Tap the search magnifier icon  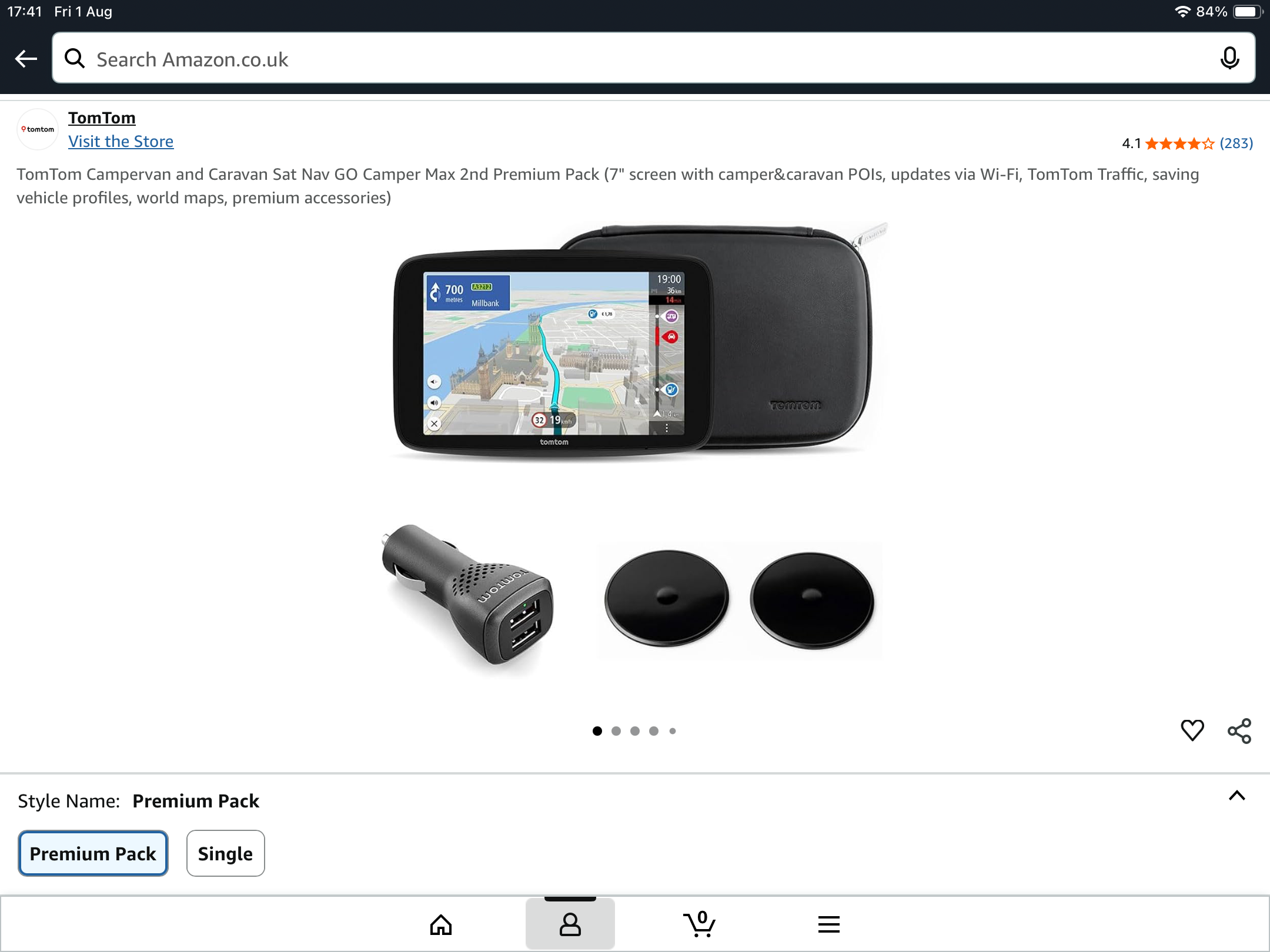tap(75, 59)
